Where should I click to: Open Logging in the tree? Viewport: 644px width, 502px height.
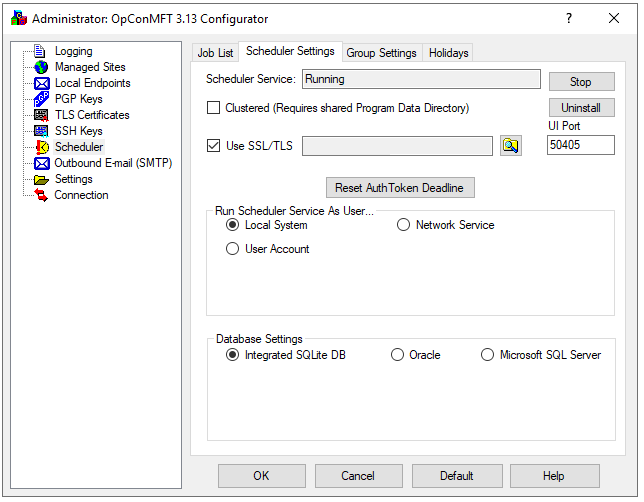[x=74, y=51]
